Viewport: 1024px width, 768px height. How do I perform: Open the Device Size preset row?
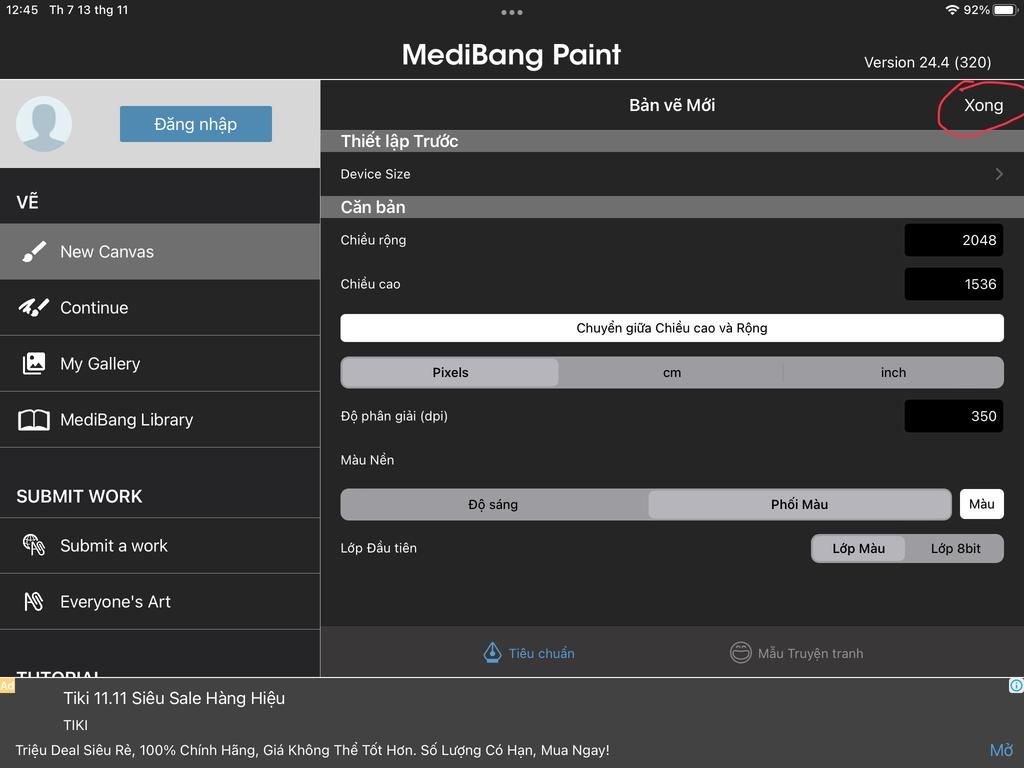click(x=672, y=174)
